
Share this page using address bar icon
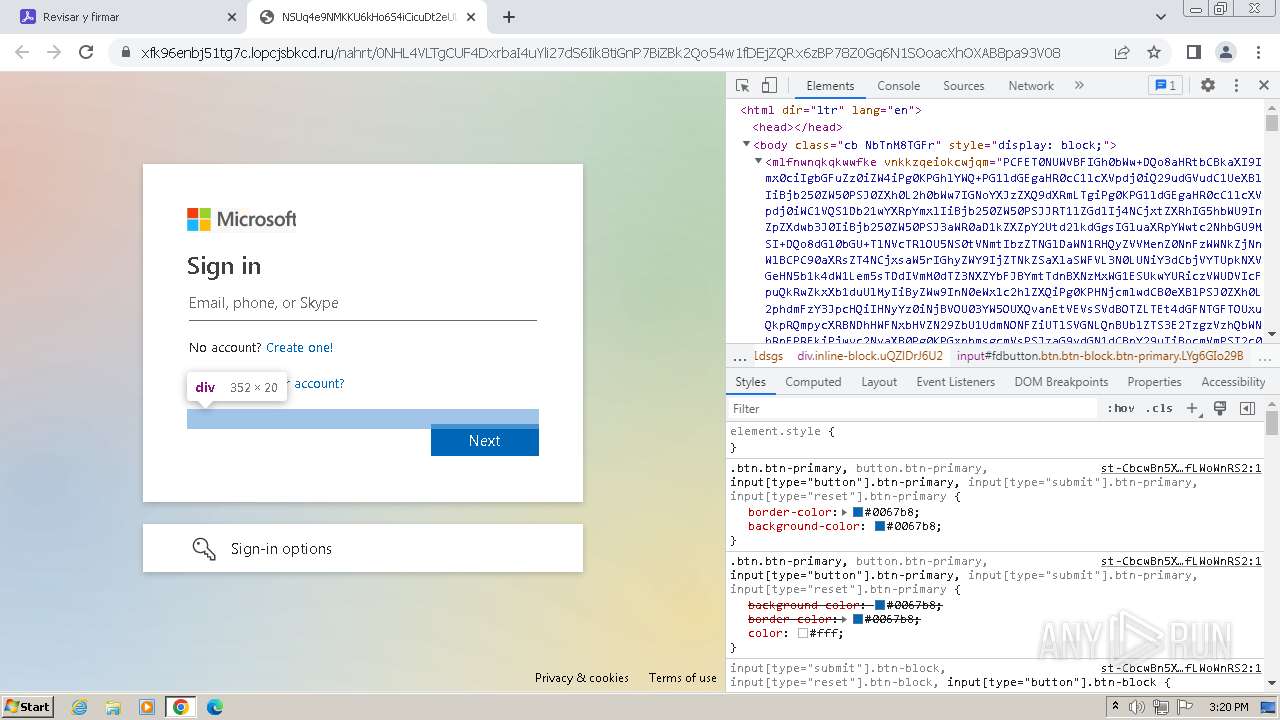(x=1122, y=52)
